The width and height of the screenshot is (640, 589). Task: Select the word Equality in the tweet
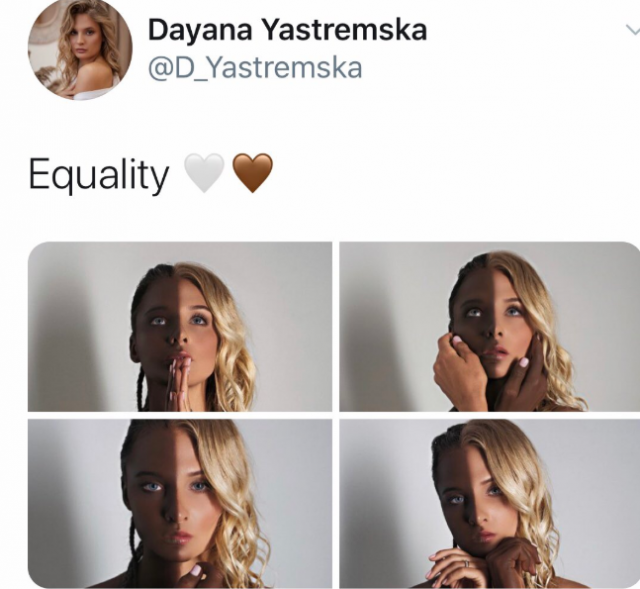point(98,175)
